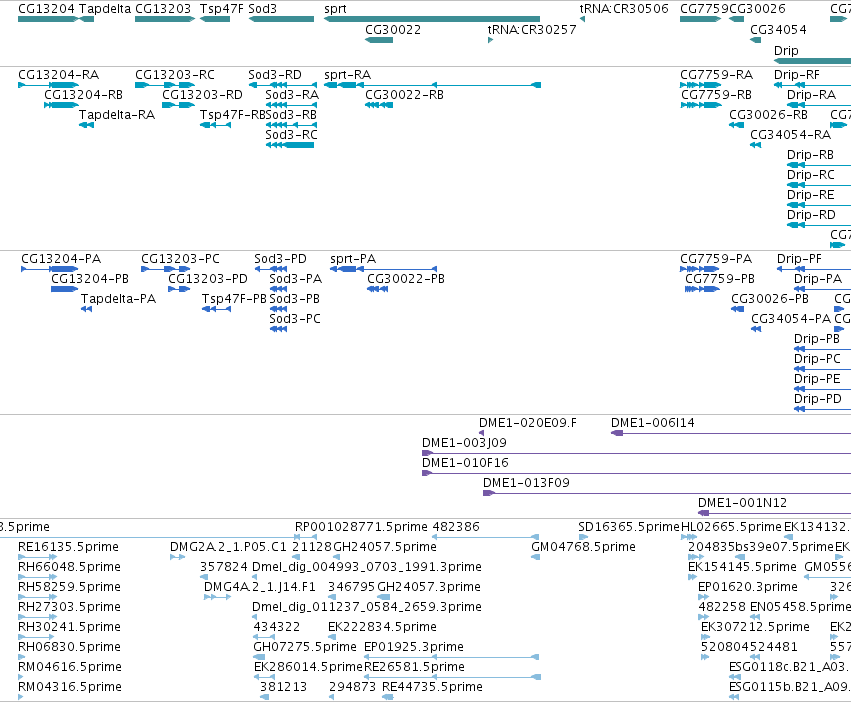The width and height of the screenshot is (851, 702).
Task: Select the DME1-020E09.F BAC feature
Action: click(481, 433)
